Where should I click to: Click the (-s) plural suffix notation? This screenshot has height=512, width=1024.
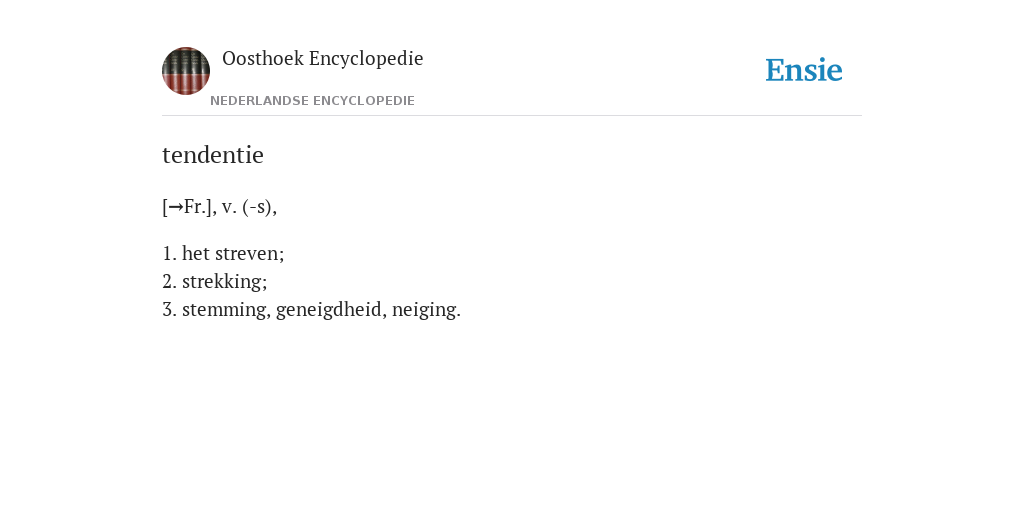(x=257, y=207)
